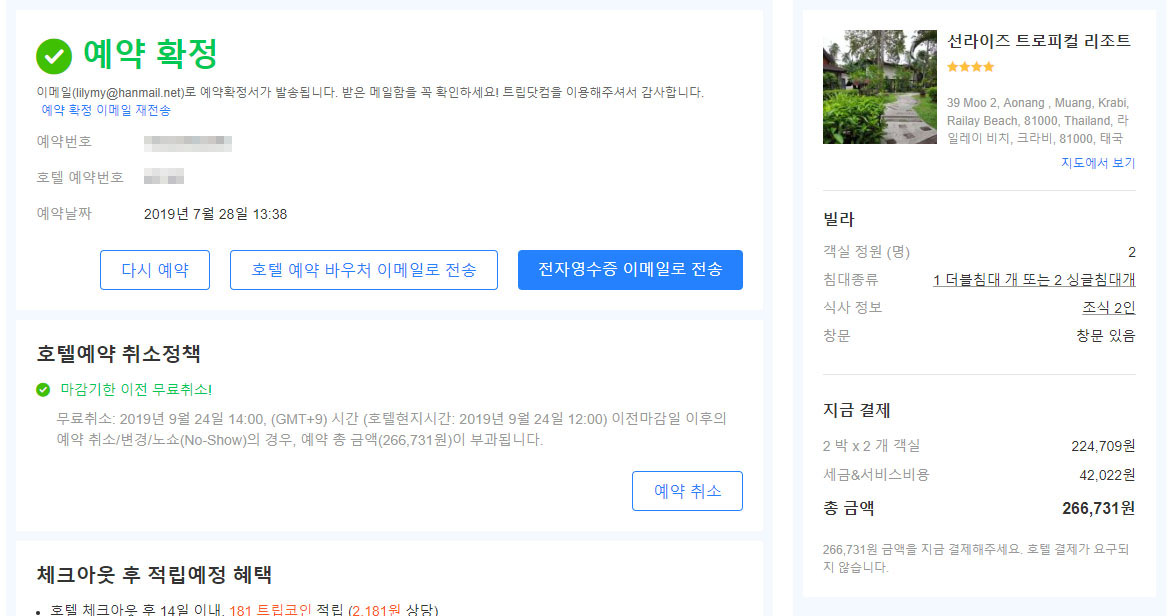Click the '총 금액' label
1172x616 pixels.
click(848, 508)
